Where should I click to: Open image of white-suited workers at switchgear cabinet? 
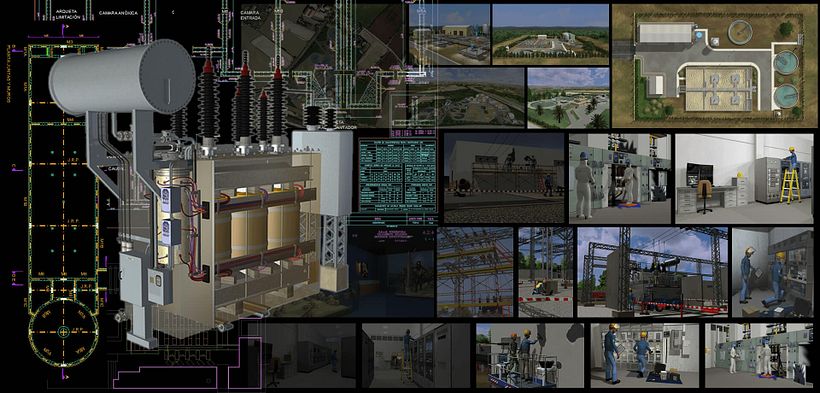coord(620,178)
